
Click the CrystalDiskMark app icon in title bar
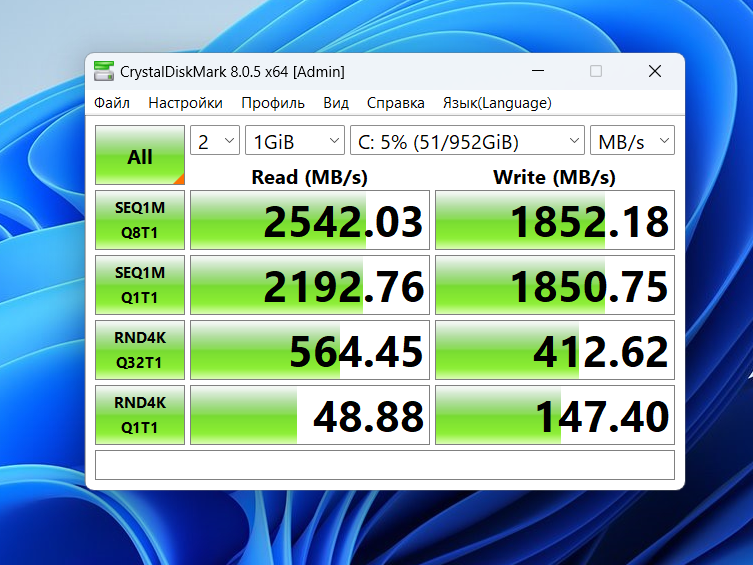104,72
